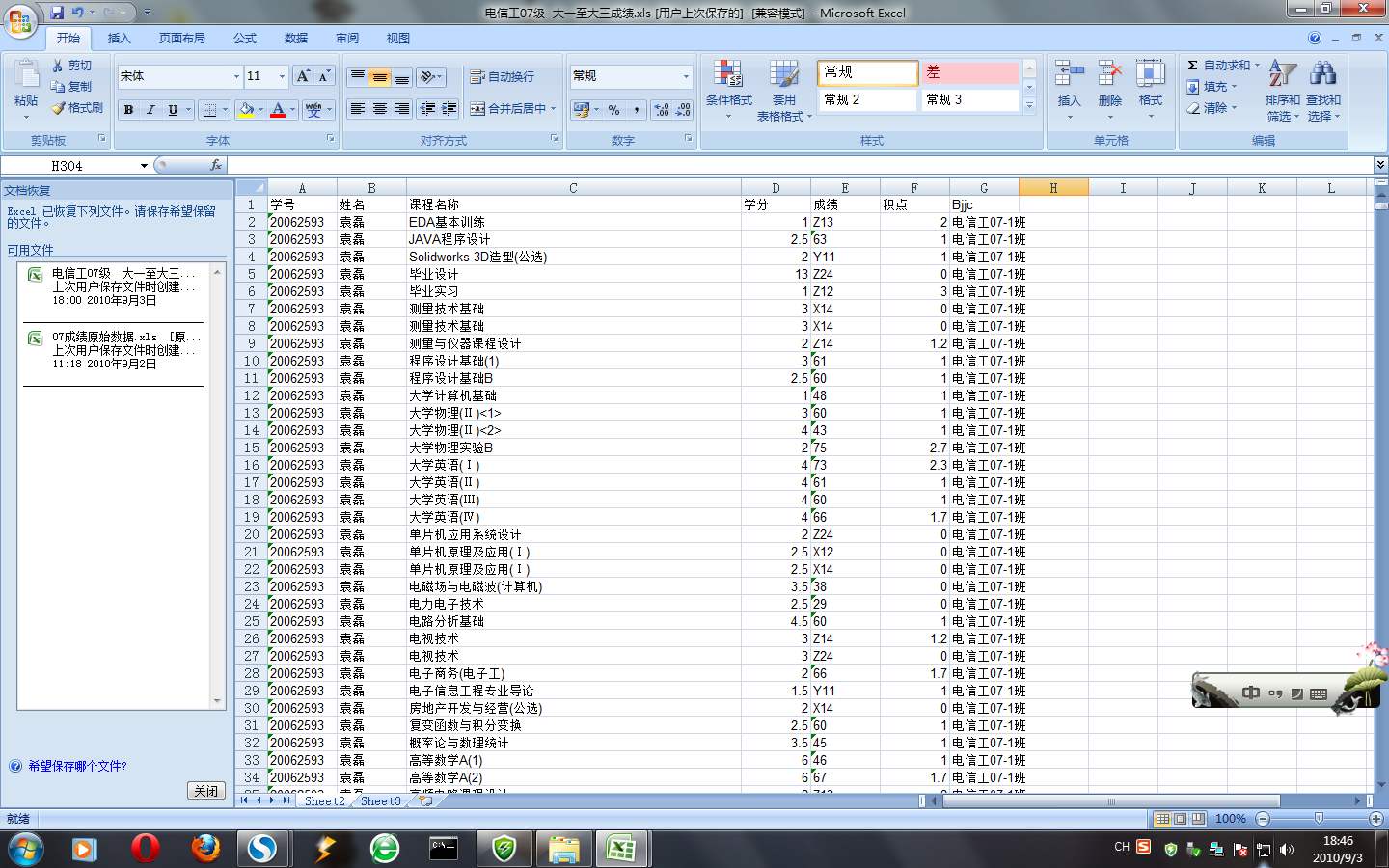Open the number format dropdown (常规)
Viewport: 1389px width, 868px height.
(x=686, y=76)
